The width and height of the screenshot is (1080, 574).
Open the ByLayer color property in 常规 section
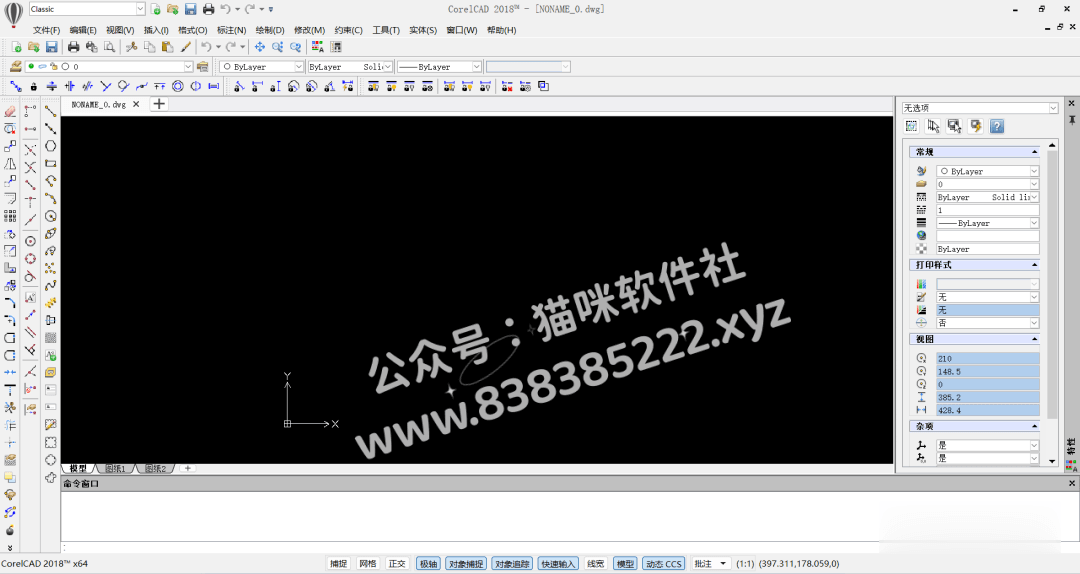[x=987, y=171]
